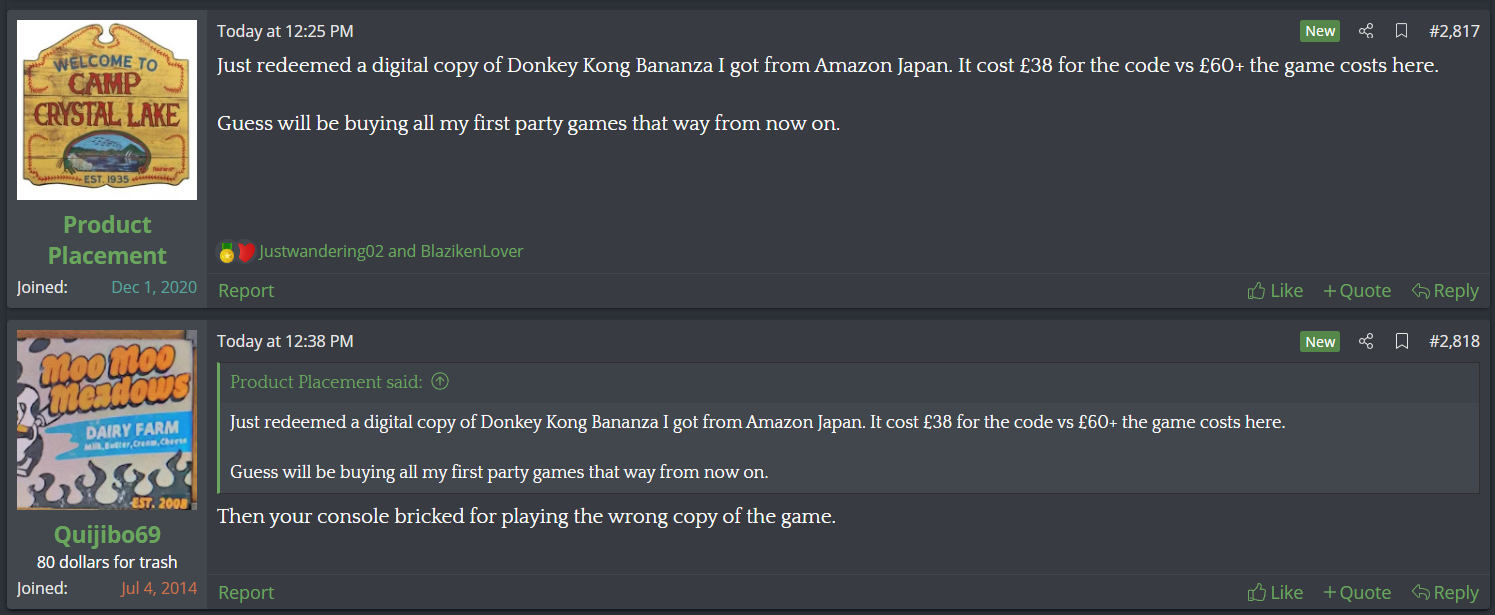Bookmark post #2,818
The width and height of the screenshot is (1495, 615).
[x=1401, y=342]
